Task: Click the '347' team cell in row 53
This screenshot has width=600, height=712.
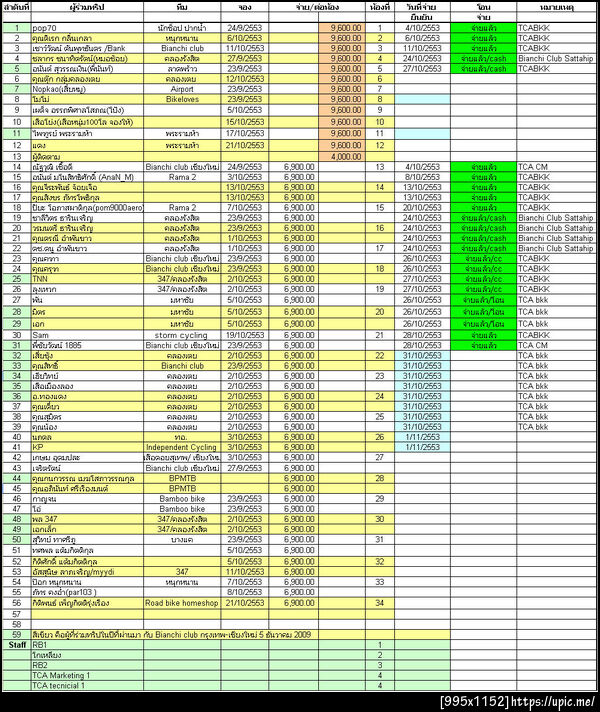Action: pos(182,572)
